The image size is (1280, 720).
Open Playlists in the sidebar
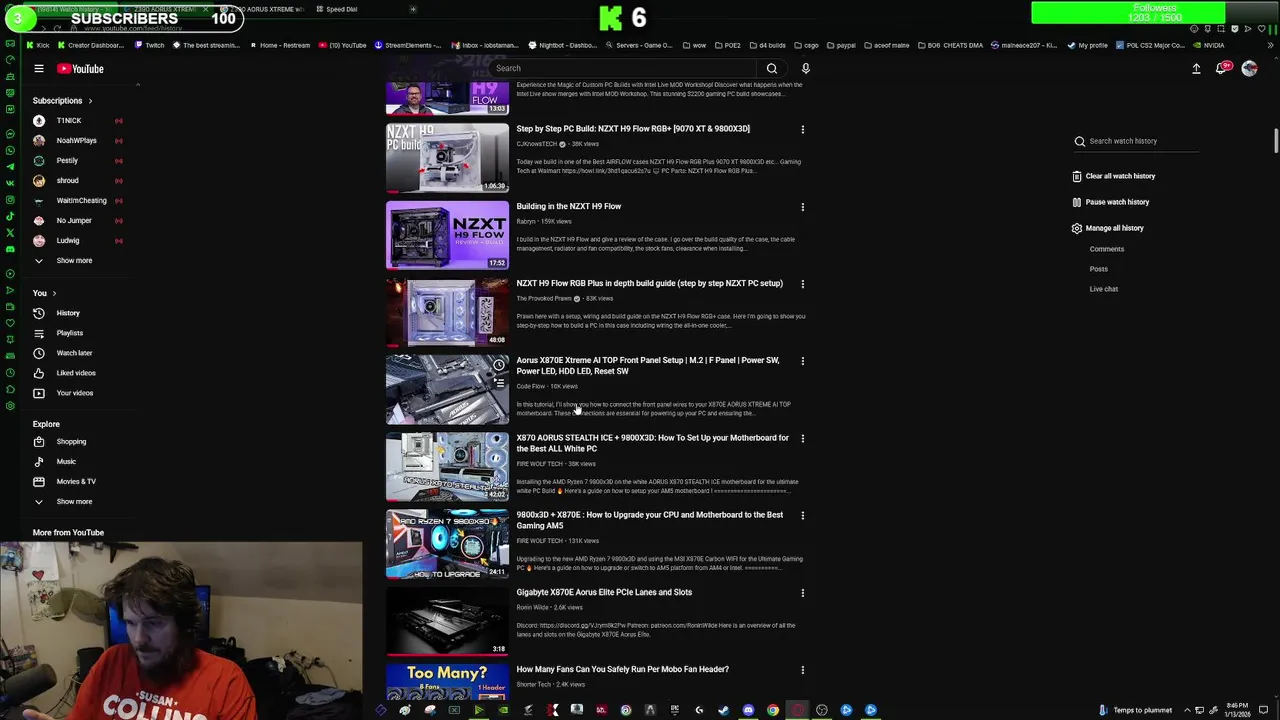pyautogui.click(x=70, y=333)
